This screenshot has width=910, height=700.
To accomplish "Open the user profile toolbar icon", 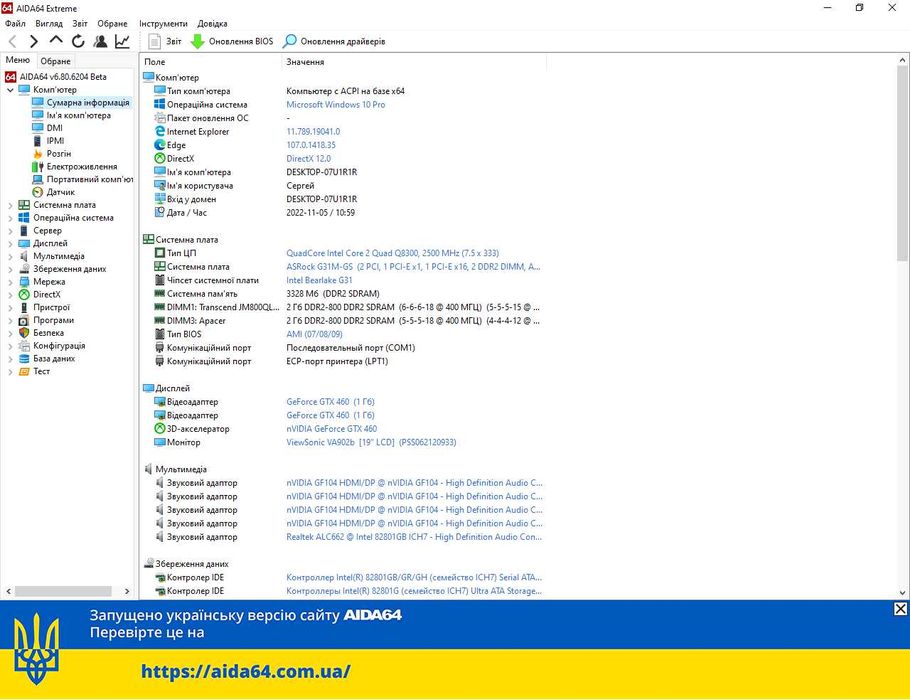I will (x=100, y=41).
